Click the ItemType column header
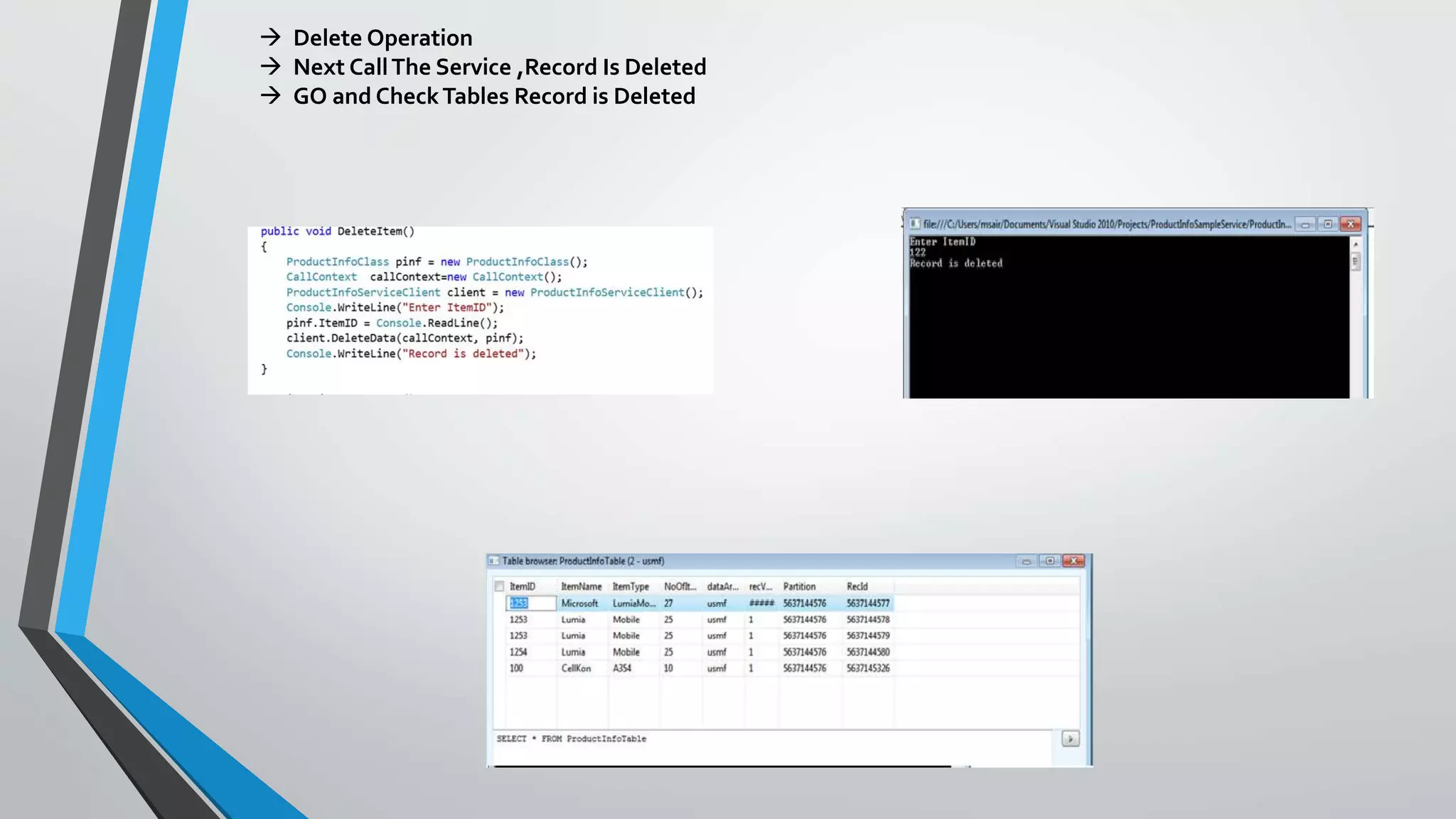Screen dimensions: 1456x819 point(631,587)
